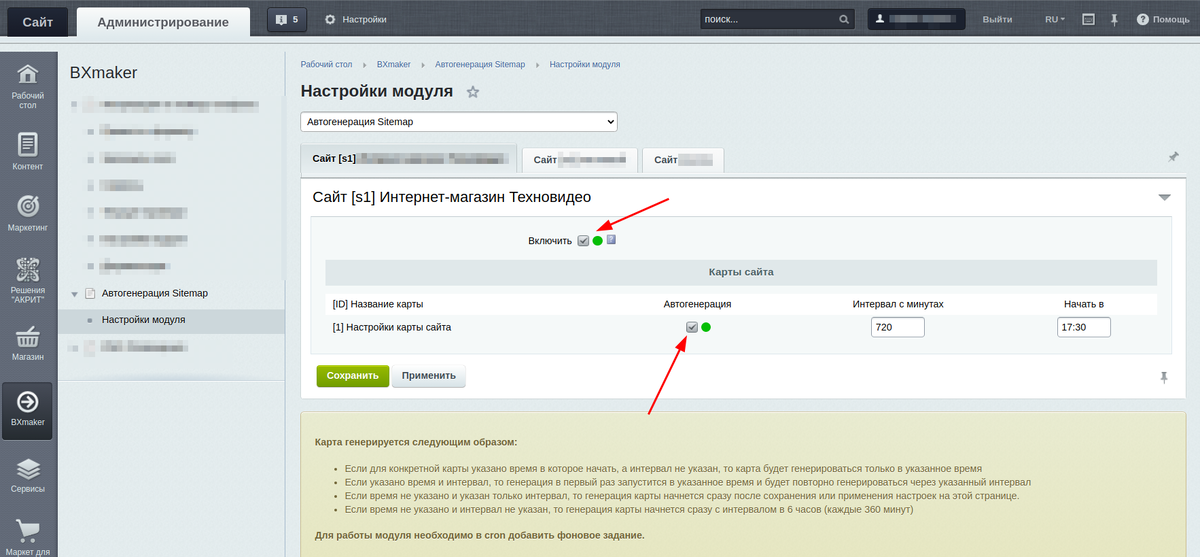This screenshot has height=557, width=1200.
Task: Pin the top admin panel
Action: (x=1114, y=19)
